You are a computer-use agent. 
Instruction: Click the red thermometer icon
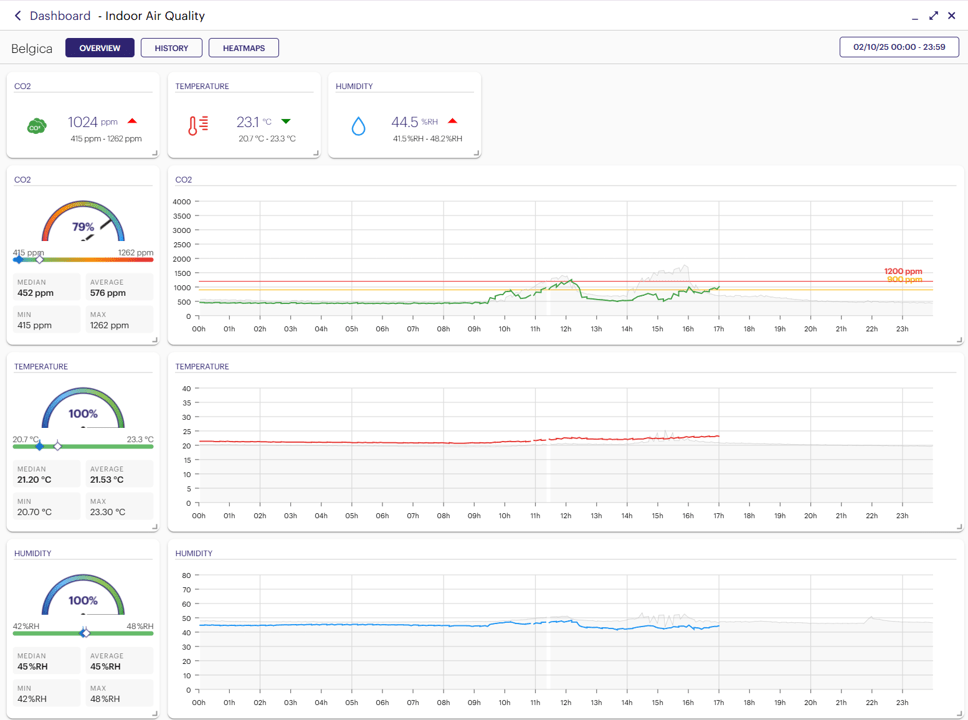198,125
